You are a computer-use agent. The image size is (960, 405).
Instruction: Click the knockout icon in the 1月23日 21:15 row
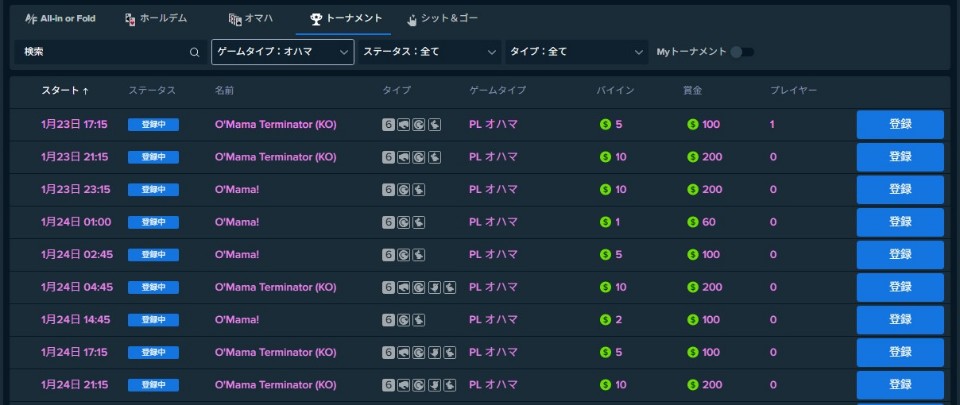click(x=403, y=157)
